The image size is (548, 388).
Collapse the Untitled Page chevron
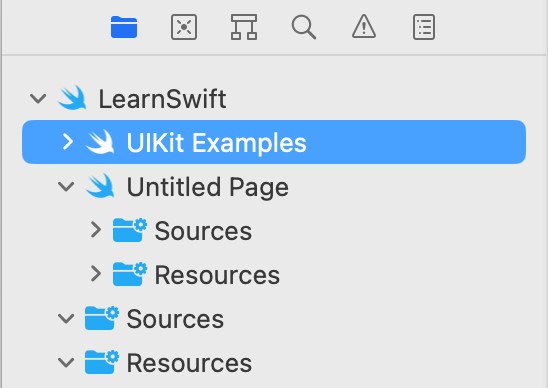click(x=66, y=187)
